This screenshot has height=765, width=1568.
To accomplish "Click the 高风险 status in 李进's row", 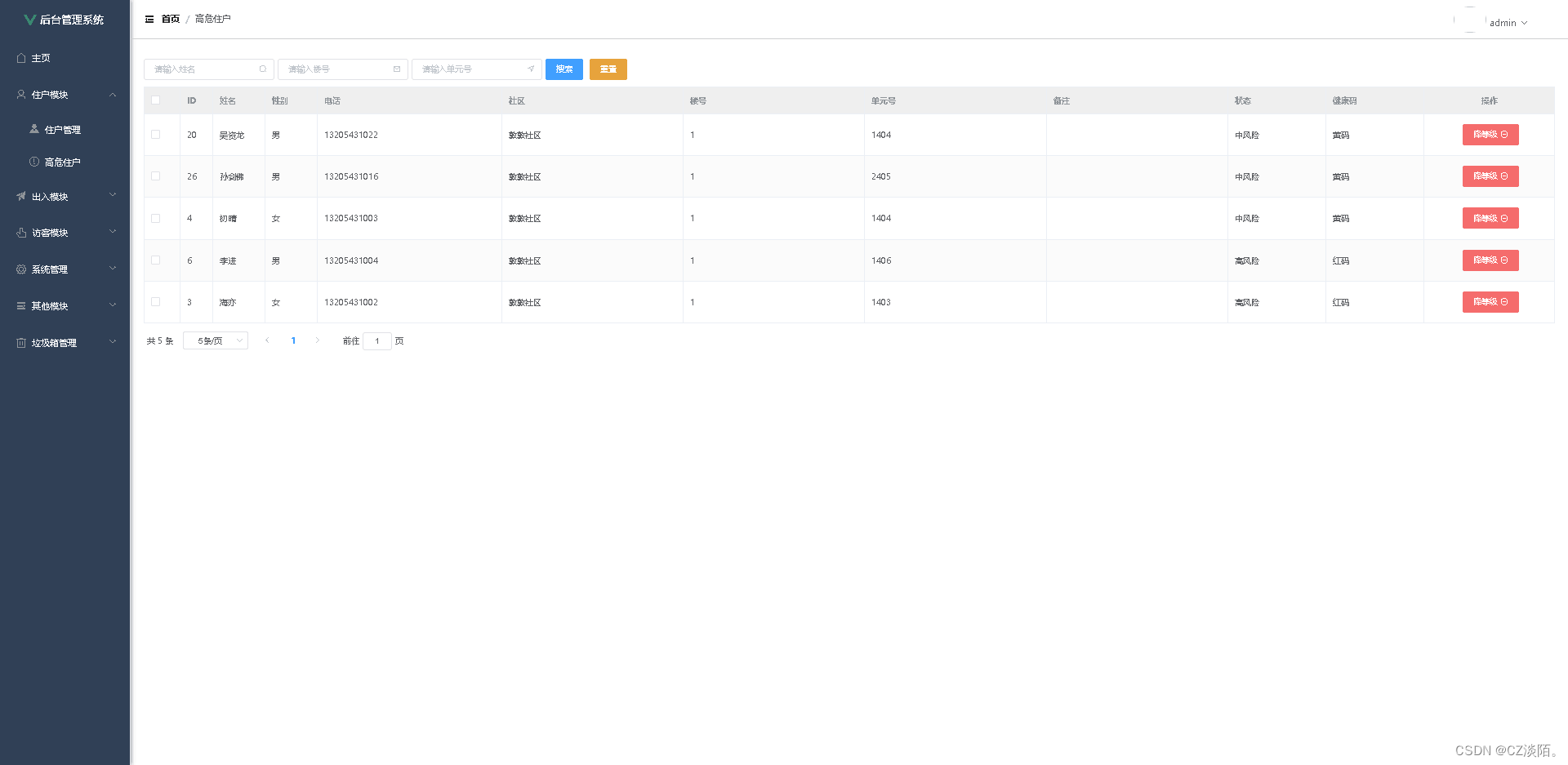I will tap(1247, 260).
